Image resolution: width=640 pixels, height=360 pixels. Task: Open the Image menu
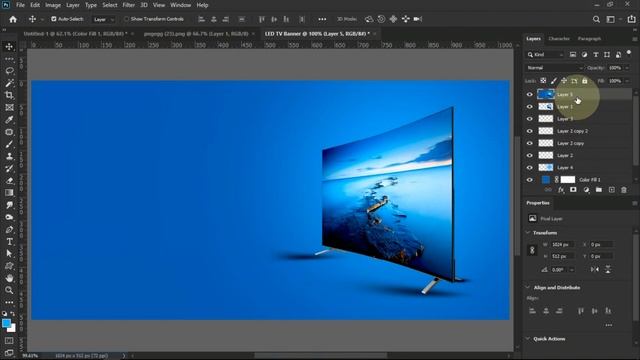coord(53,5)
